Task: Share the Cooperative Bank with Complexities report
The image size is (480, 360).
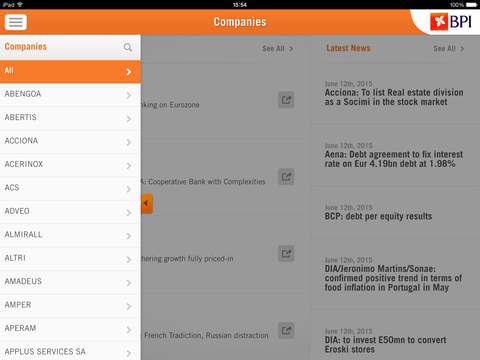Action: tap(286, 177)
